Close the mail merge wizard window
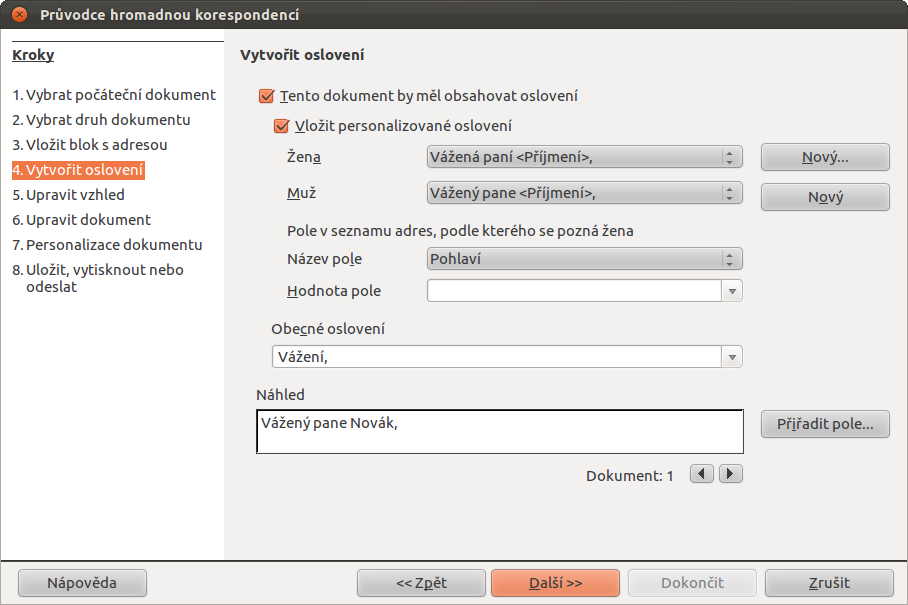Viewport: 908px width, 605px height. [20, 14]
